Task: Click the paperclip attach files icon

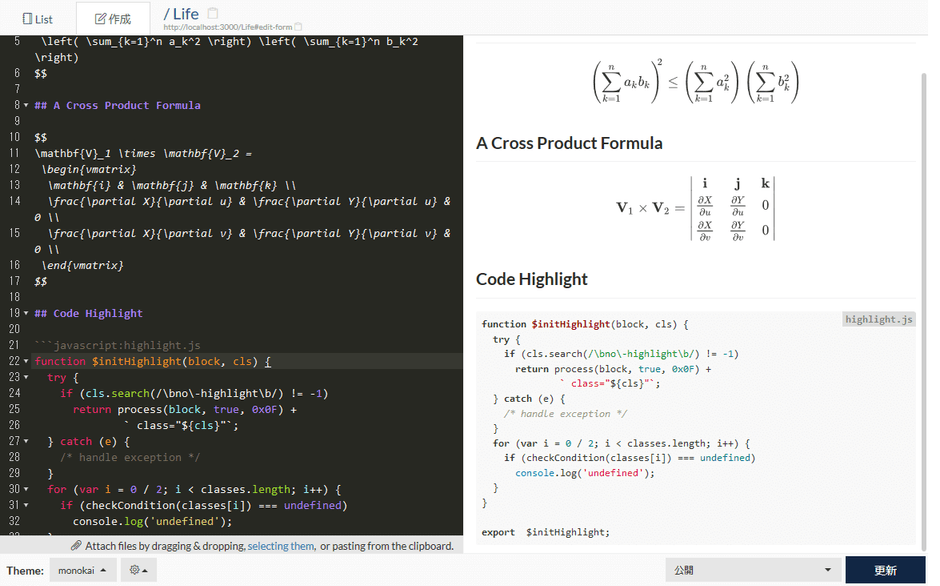Action: pos(76,546)
